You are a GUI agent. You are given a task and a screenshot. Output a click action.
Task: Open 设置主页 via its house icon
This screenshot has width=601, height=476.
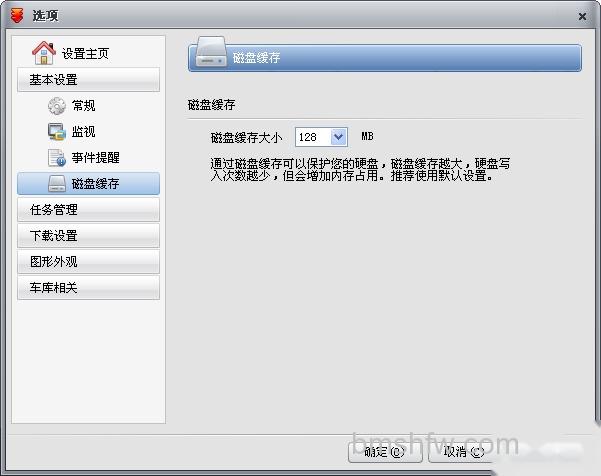click(x=44, y=53)
